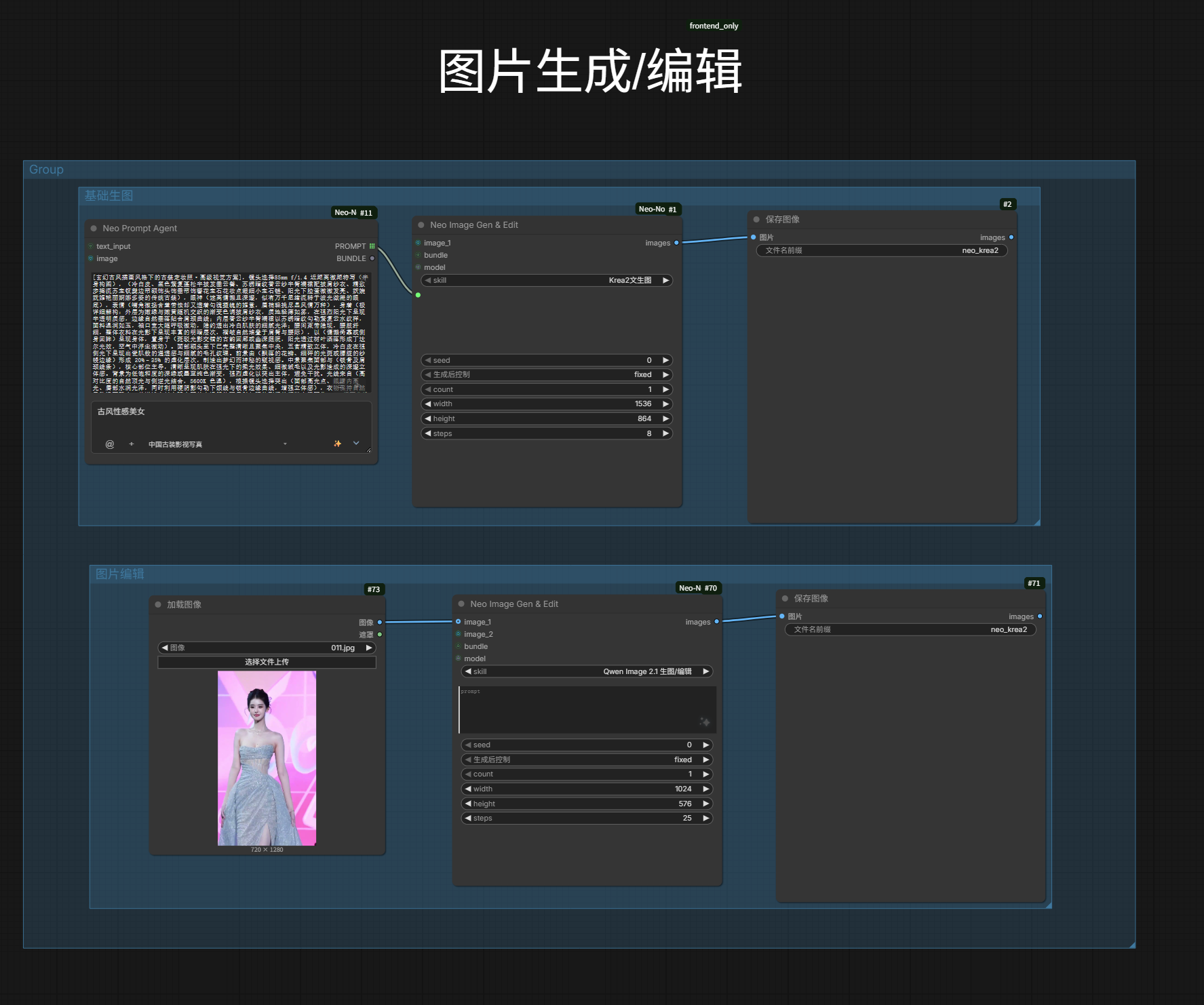Viewport: 1204px width, 1005px height.
Task: Click the BUNDLE output socket on Prompt Agent
Action: pyautogui.click(x=372, y=258)
